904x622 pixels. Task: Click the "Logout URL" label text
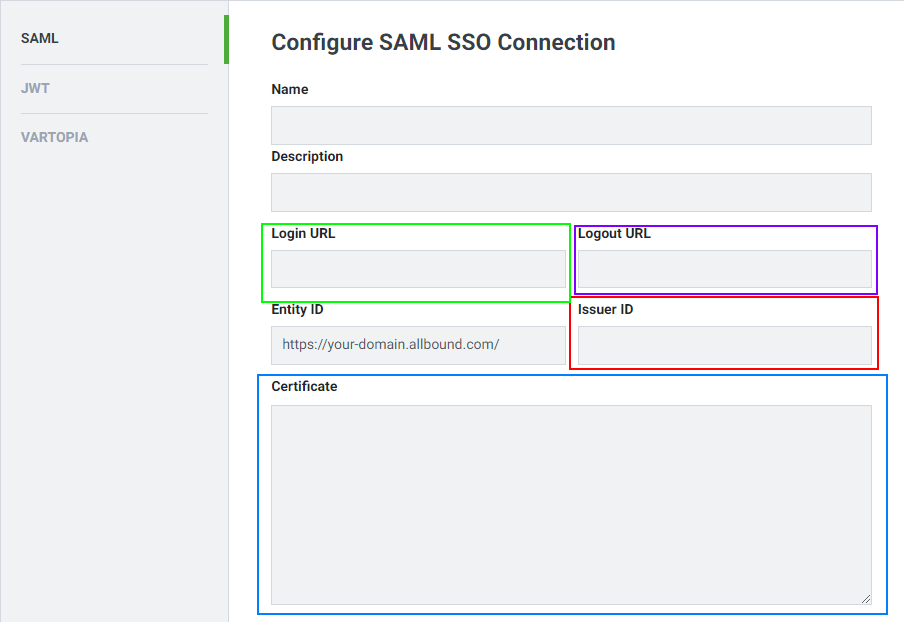(614, 233)
